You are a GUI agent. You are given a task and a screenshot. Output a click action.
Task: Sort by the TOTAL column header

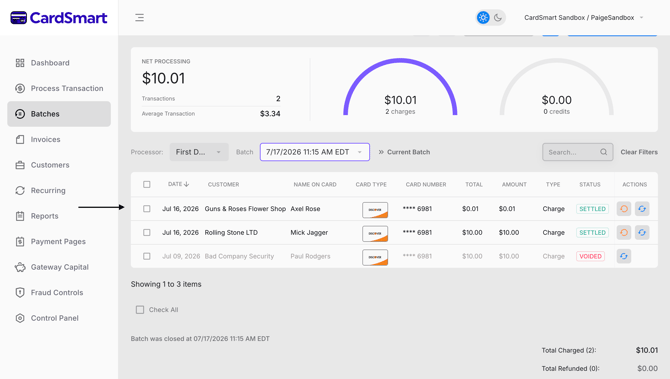(x=474, y=185)
